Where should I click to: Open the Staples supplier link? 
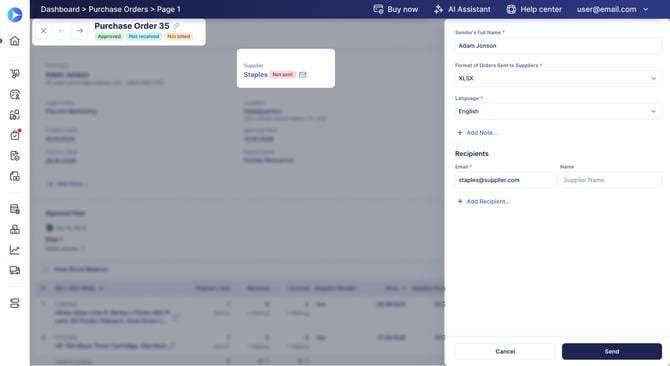(256, 75)
